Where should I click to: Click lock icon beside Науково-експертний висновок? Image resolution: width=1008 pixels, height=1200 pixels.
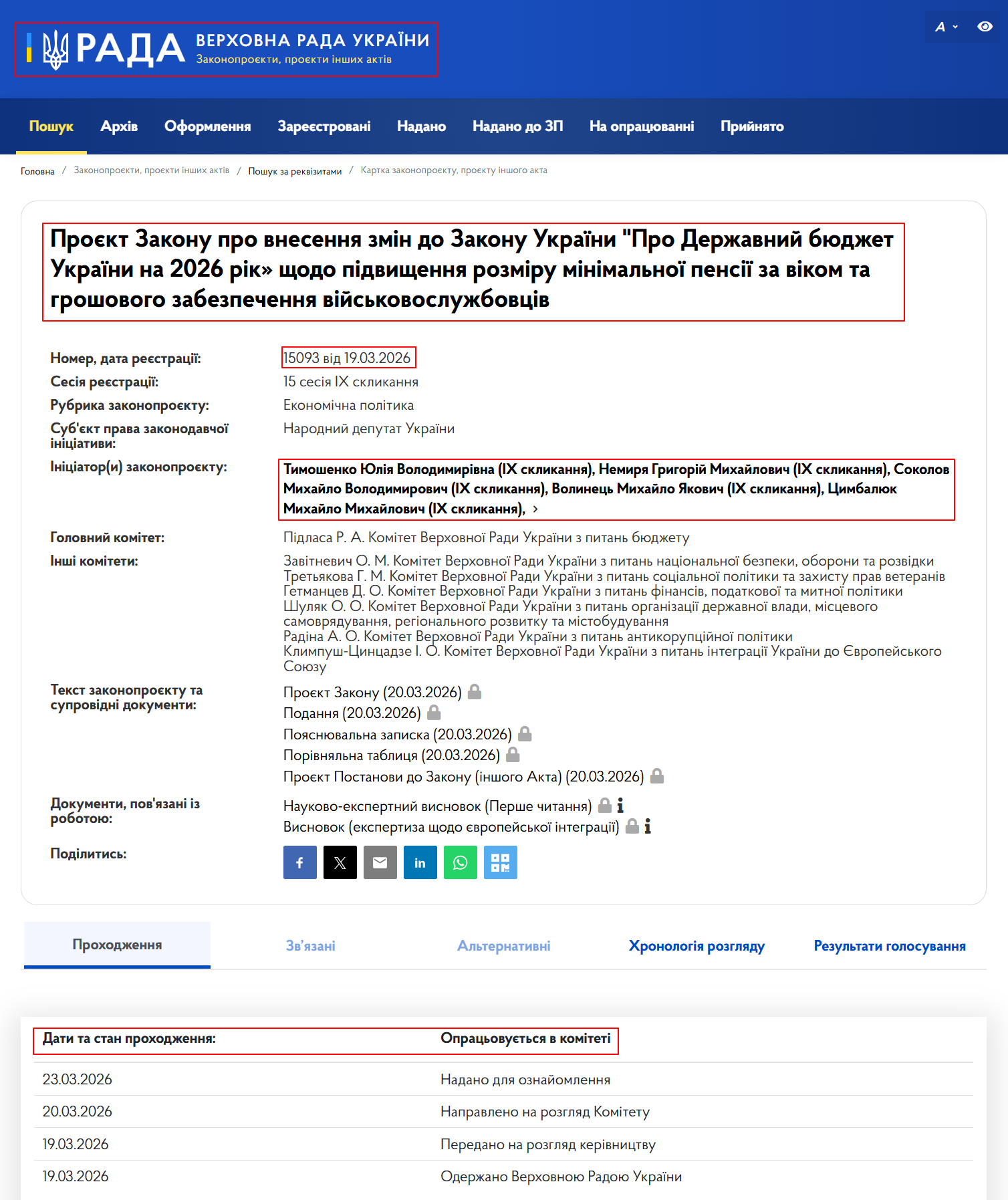click(604, 805)
